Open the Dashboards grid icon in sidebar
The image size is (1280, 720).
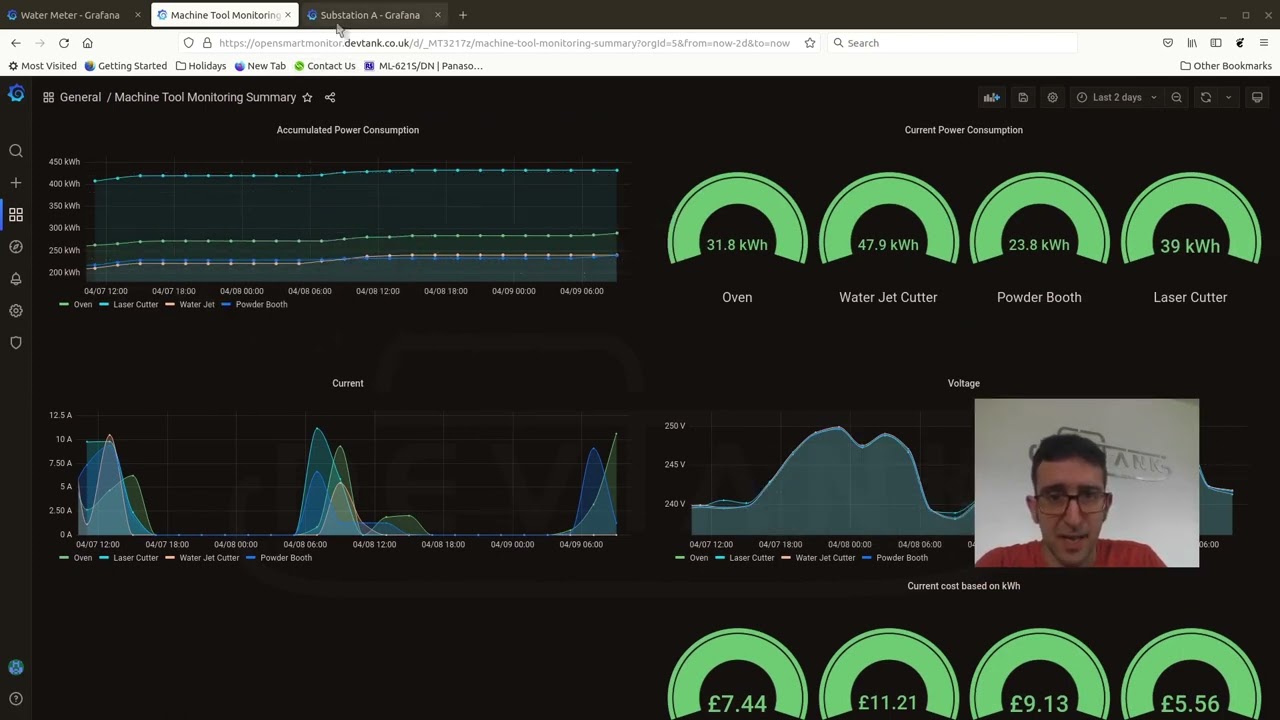click(x=16, y=215)
